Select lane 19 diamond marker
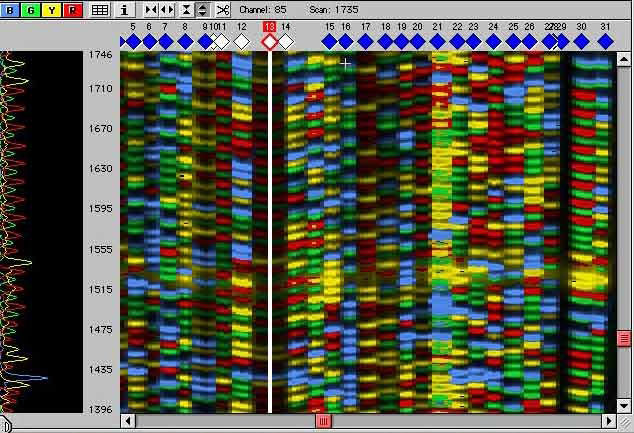Viewport: 634px width, 433px height. 402,42
